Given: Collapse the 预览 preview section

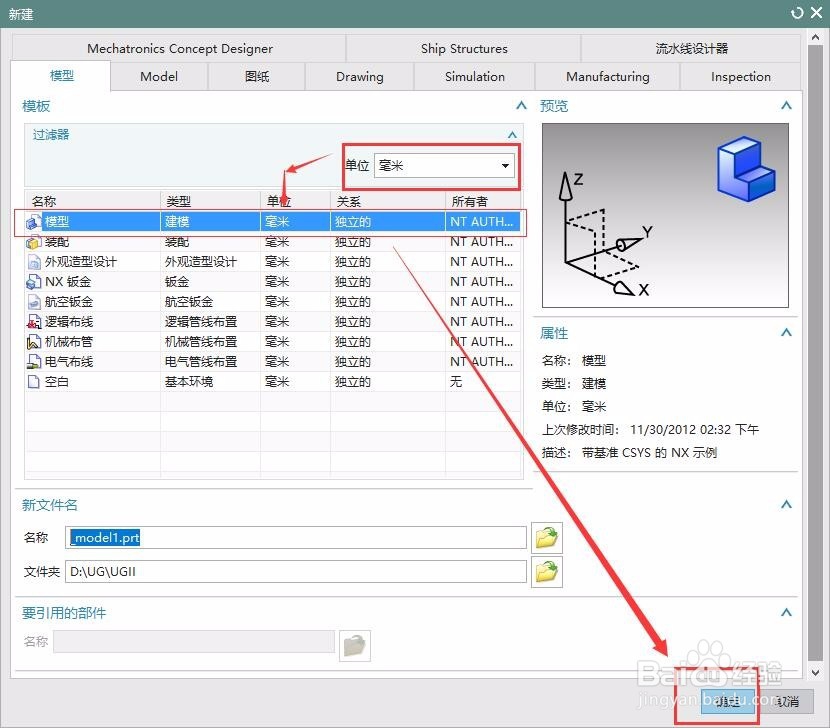Looking at the screenshot, I should point(787,104).
